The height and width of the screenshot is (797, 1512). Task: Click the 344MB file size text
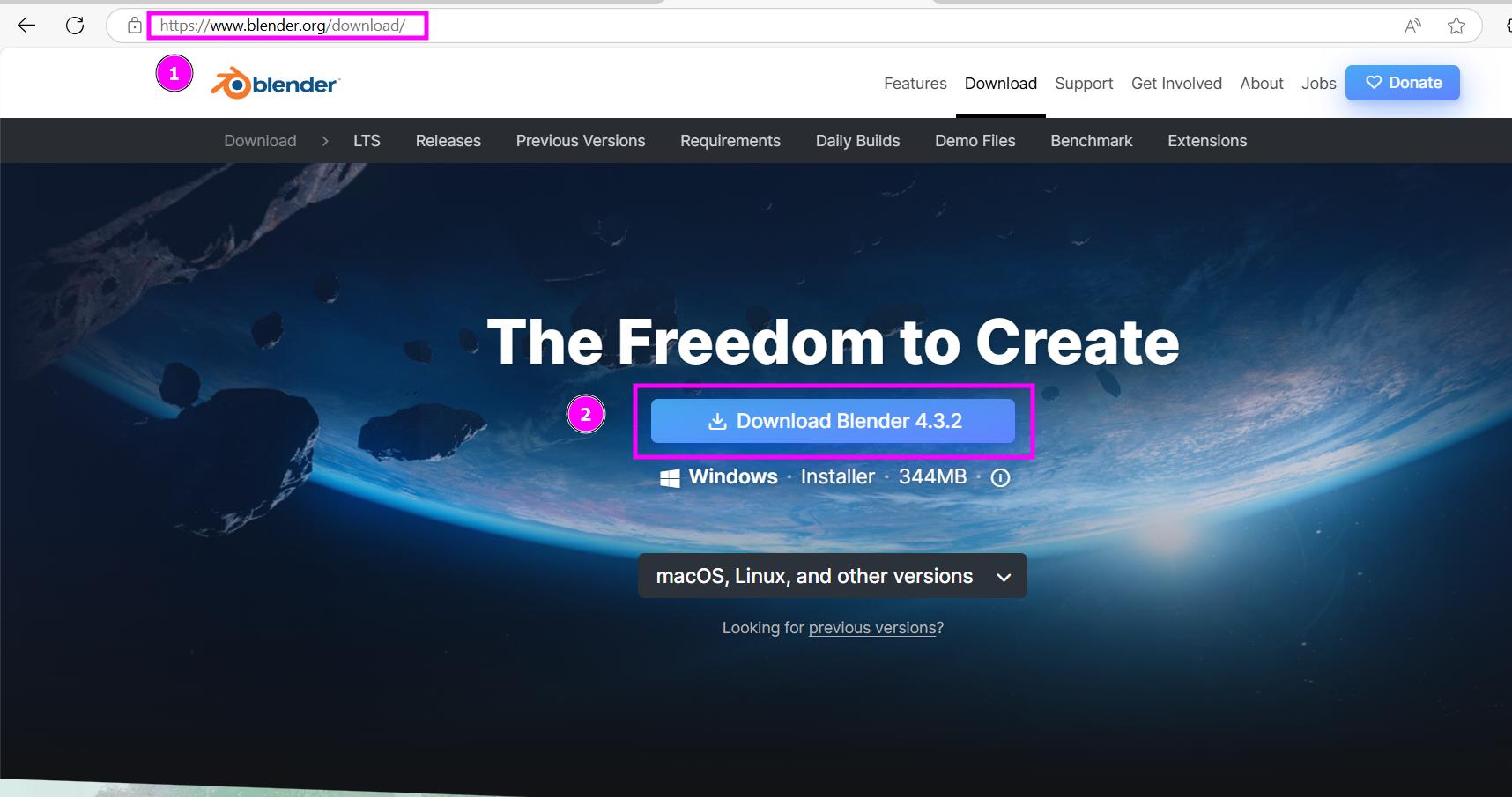tap(932, 476)
